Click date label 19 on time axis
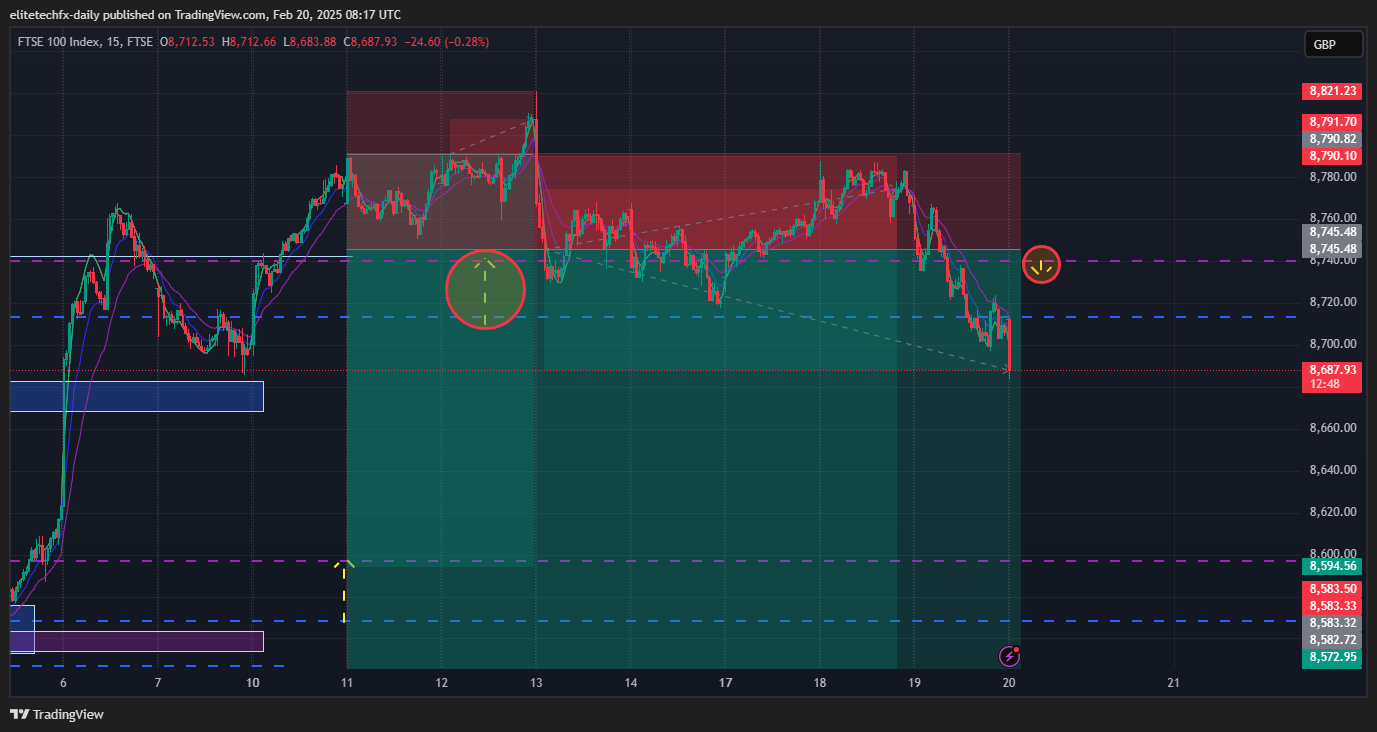The height and width of the screenshot is (732, 1377). pos(914,683)
